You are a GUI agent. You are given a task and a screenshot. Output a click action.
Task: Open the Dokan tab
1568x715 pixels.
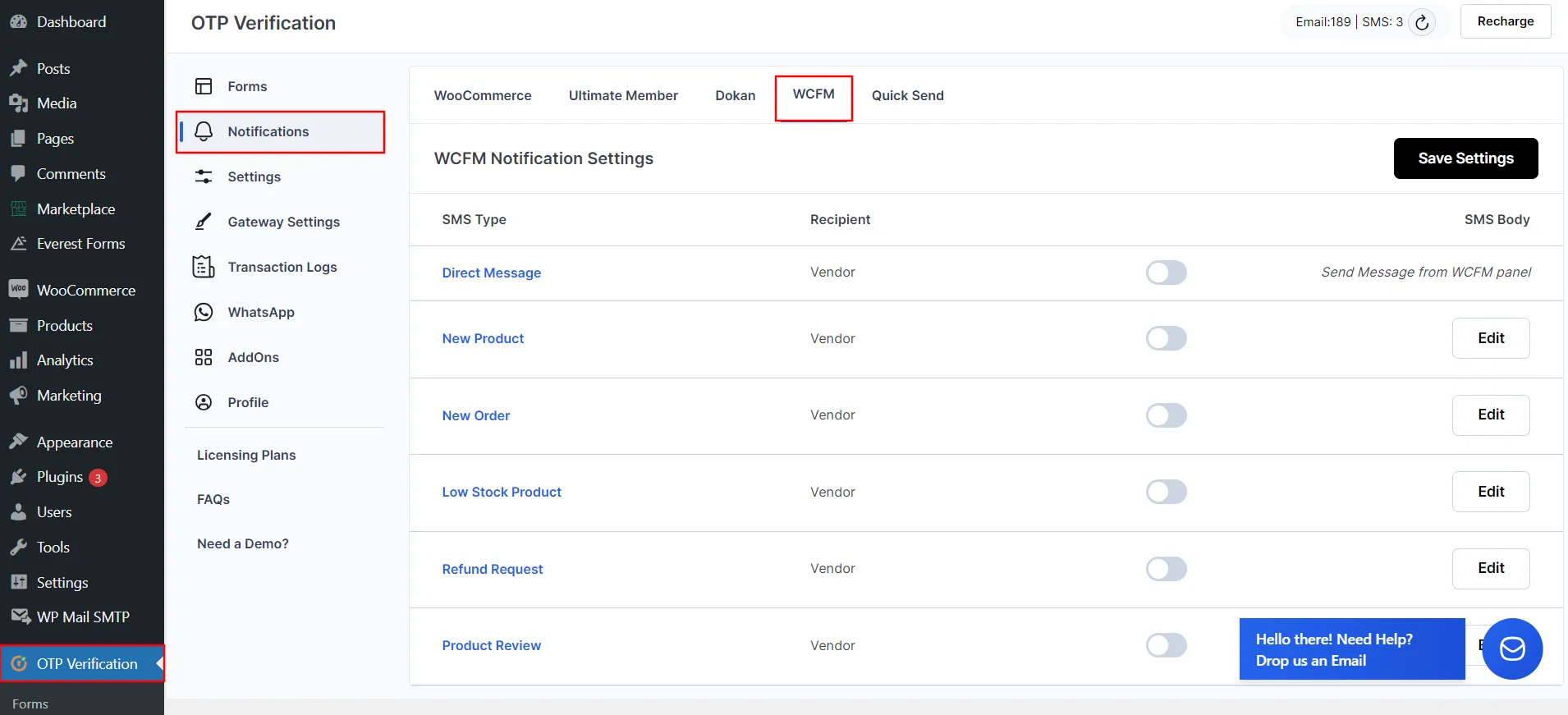736,95
